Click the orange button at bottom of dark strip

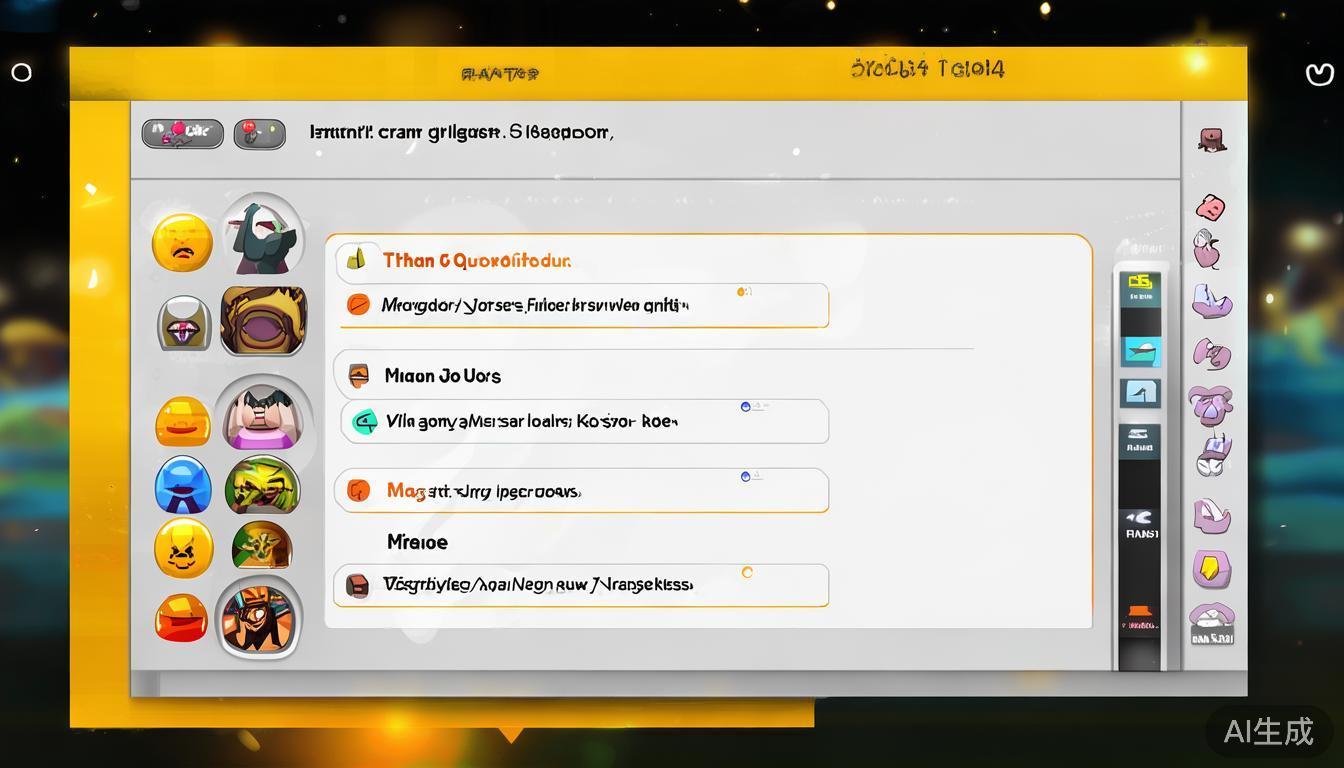pyautogui.click(x=1140, y=612)
